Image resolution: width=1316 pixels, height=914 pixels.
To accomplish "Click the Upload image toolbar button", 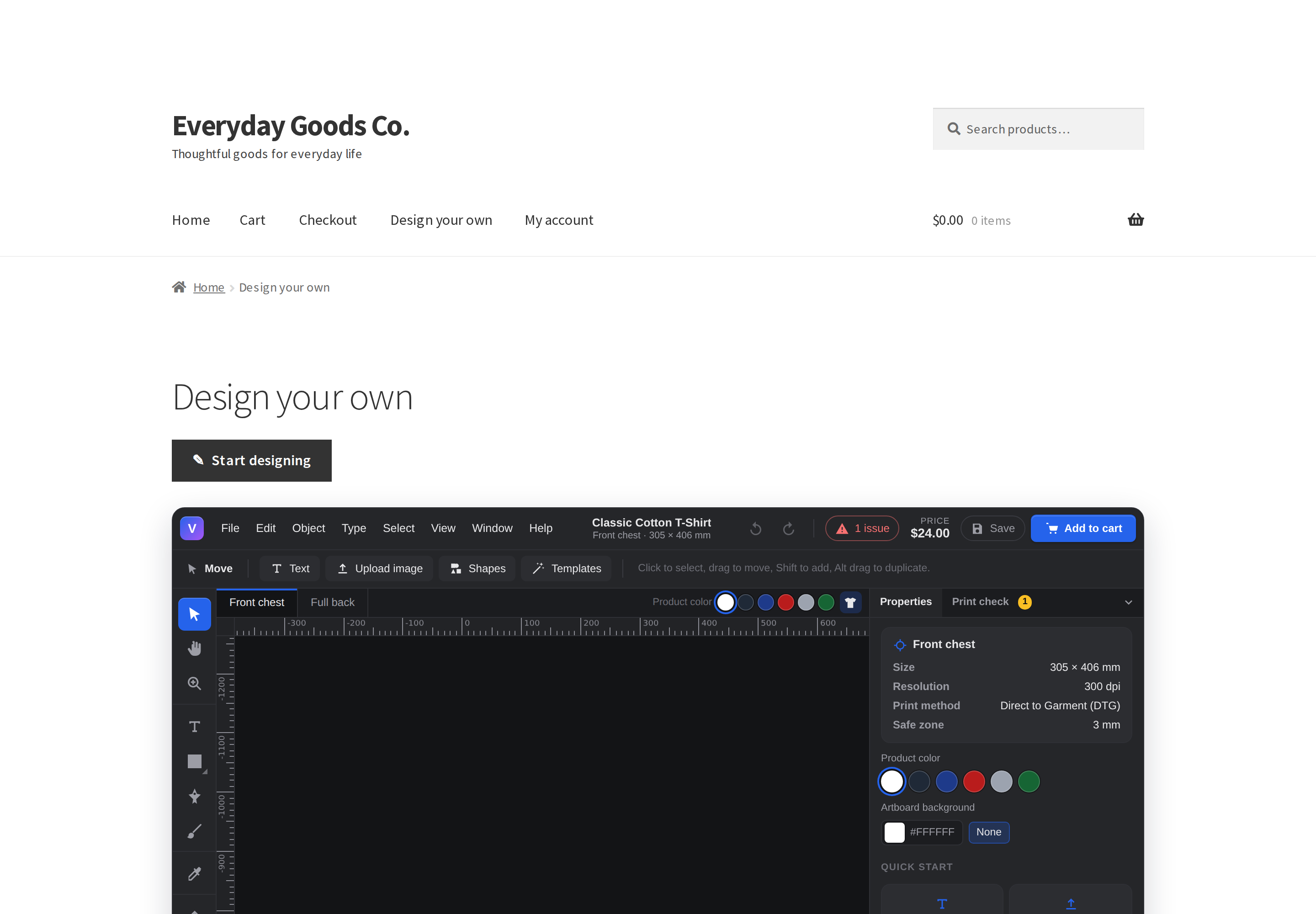I will (379, 568).
